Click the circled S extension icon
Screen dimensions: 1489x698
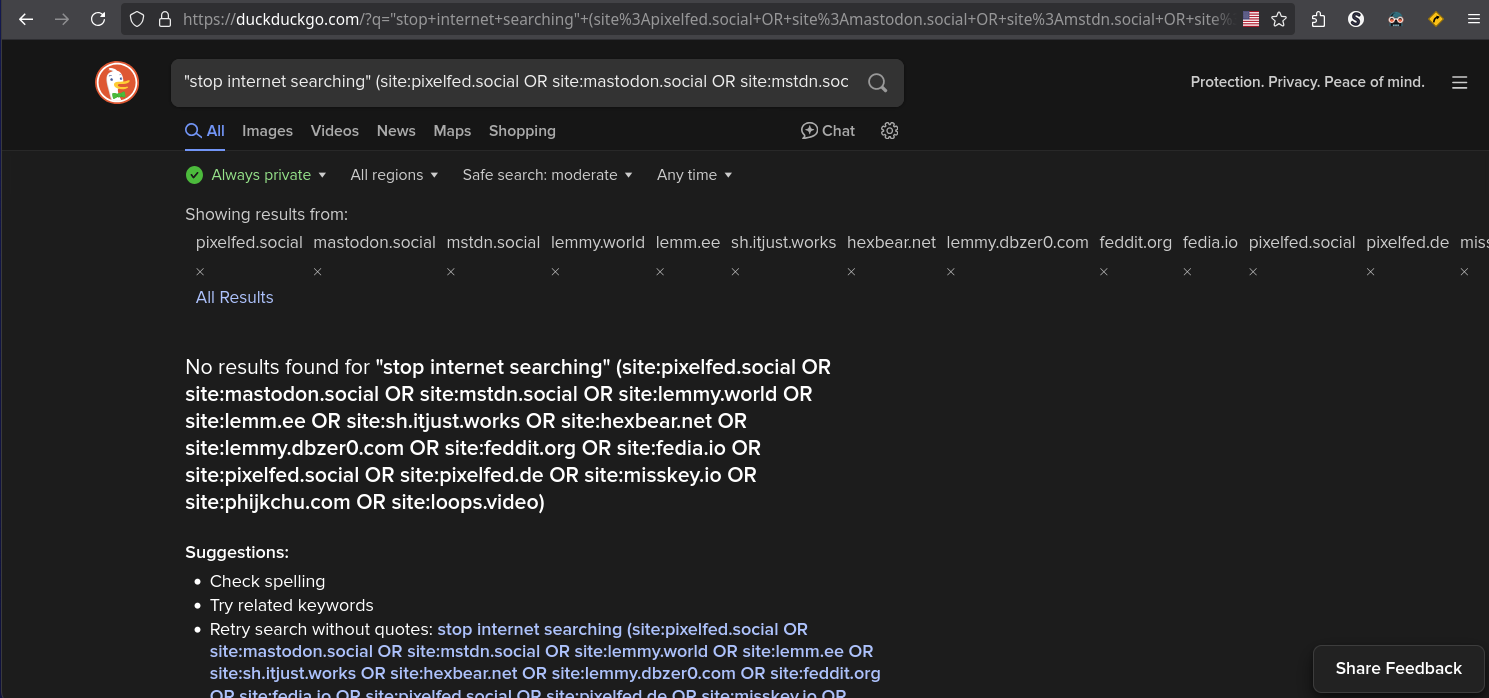(x=1356, y=19)
